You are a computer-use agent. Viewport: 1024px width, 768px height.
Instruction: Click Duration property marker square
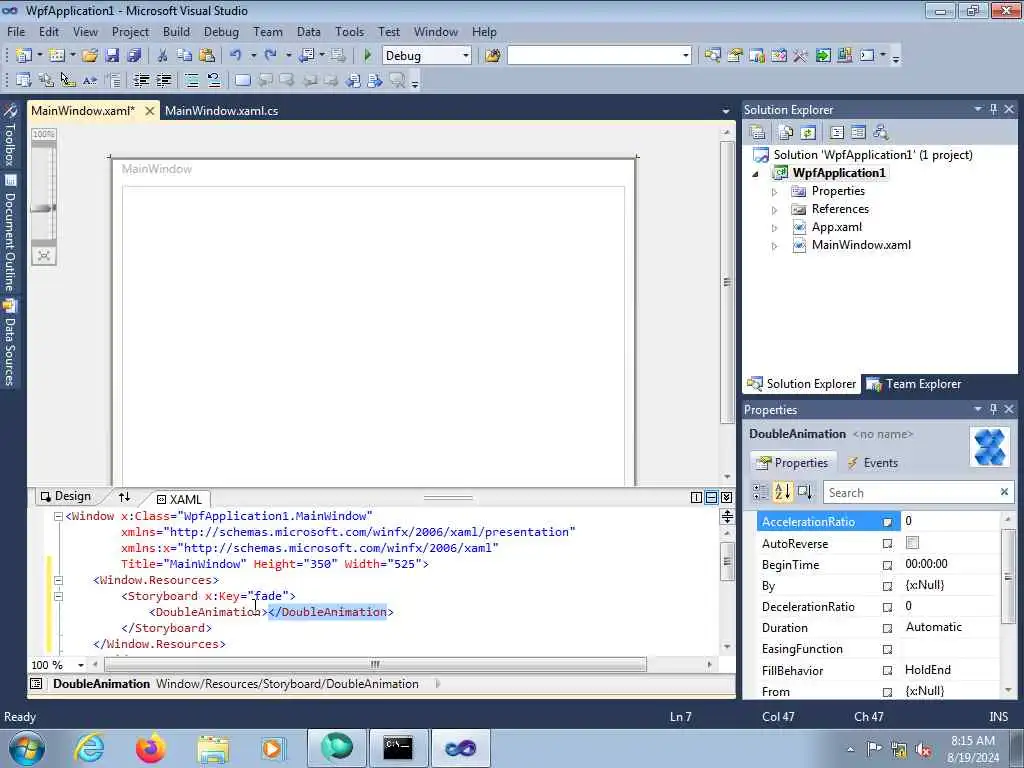pyautogui.click(x=888, y=628)
